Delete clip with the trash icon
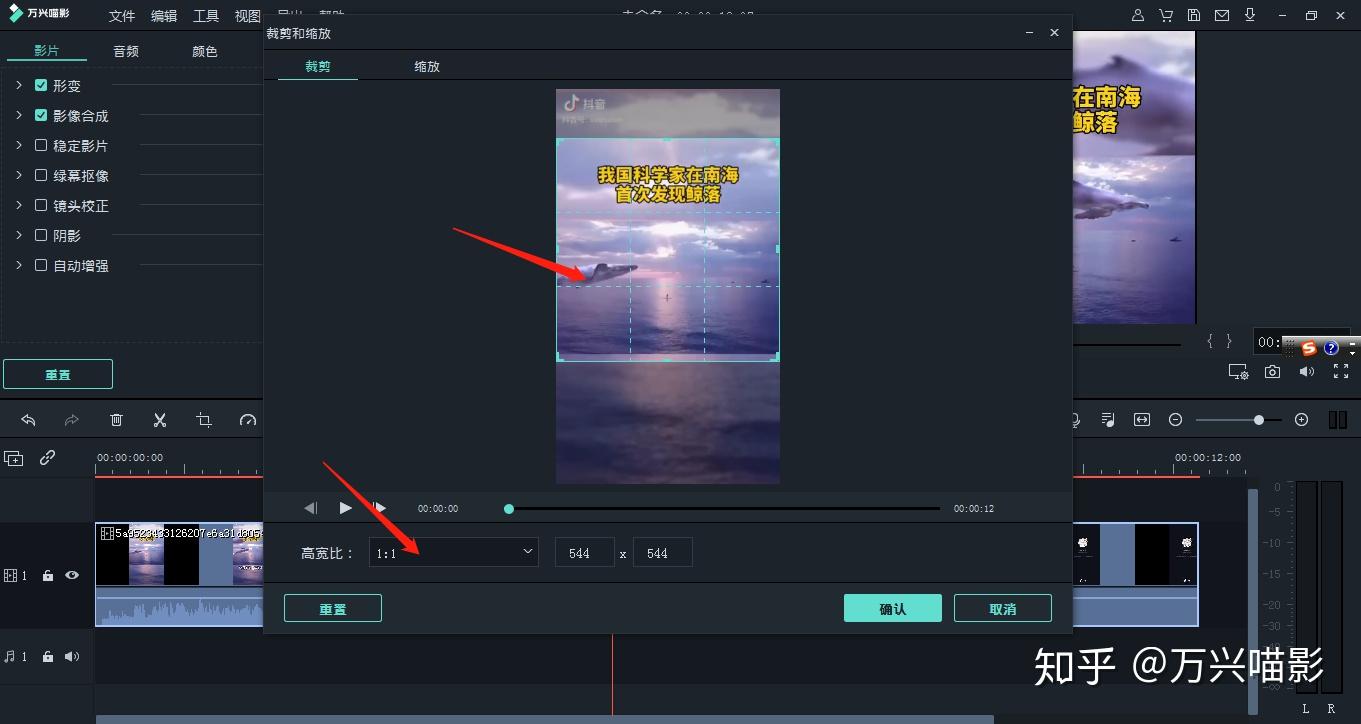The width and height of the screenshot is (1361, 724). tap(116, 420)
